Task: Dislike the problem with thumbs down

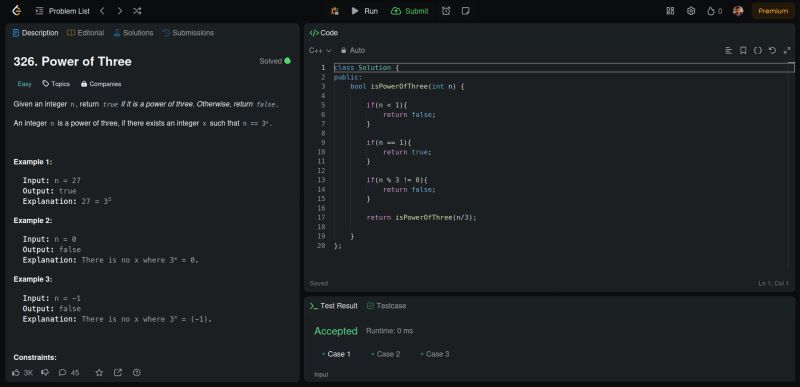Action: tap(45, 373)
